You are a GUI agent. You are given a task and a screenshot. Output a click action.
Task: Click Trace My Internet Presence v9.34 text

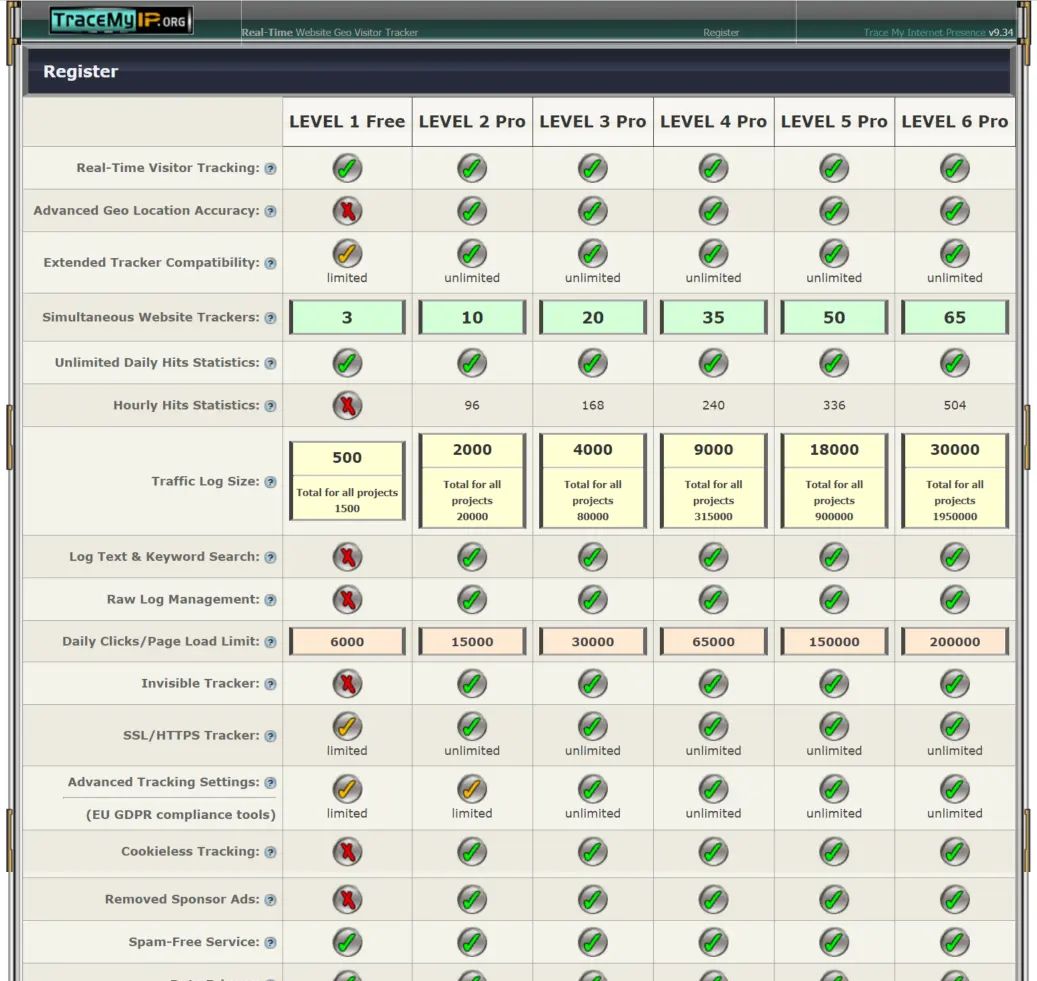coord(938,32)
